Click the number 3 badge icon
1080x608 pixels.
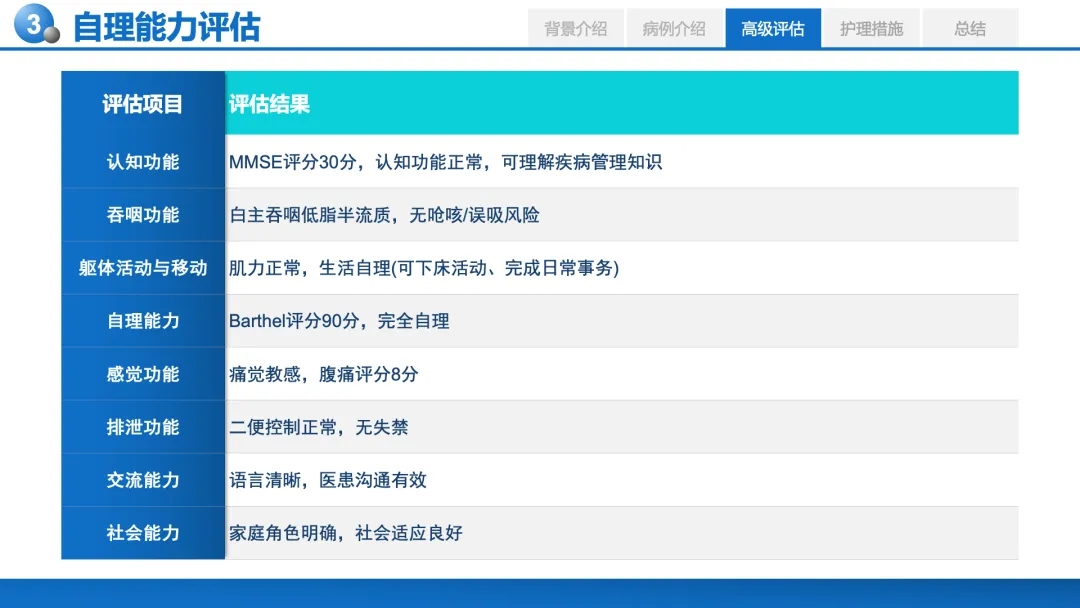tap(36, 24)
